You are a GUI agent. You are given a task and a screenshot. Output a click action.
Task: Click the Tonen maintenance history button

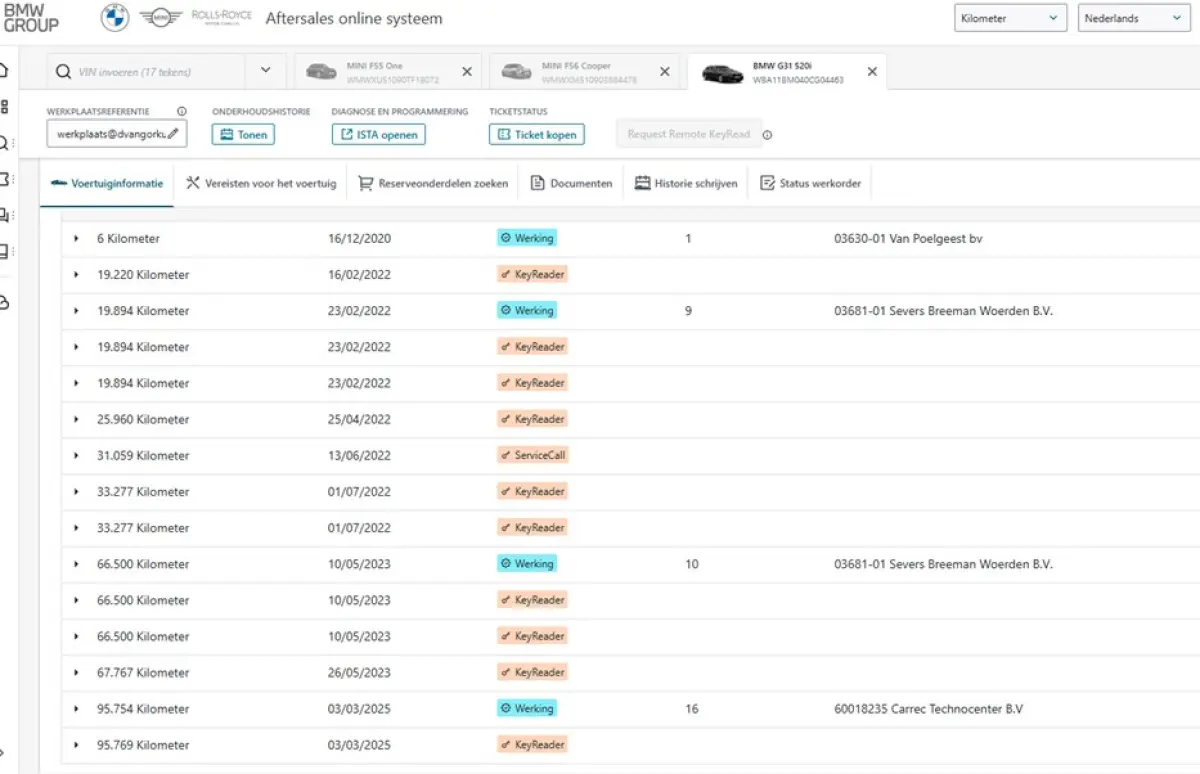pyautogui.click(x=243, y=135)
